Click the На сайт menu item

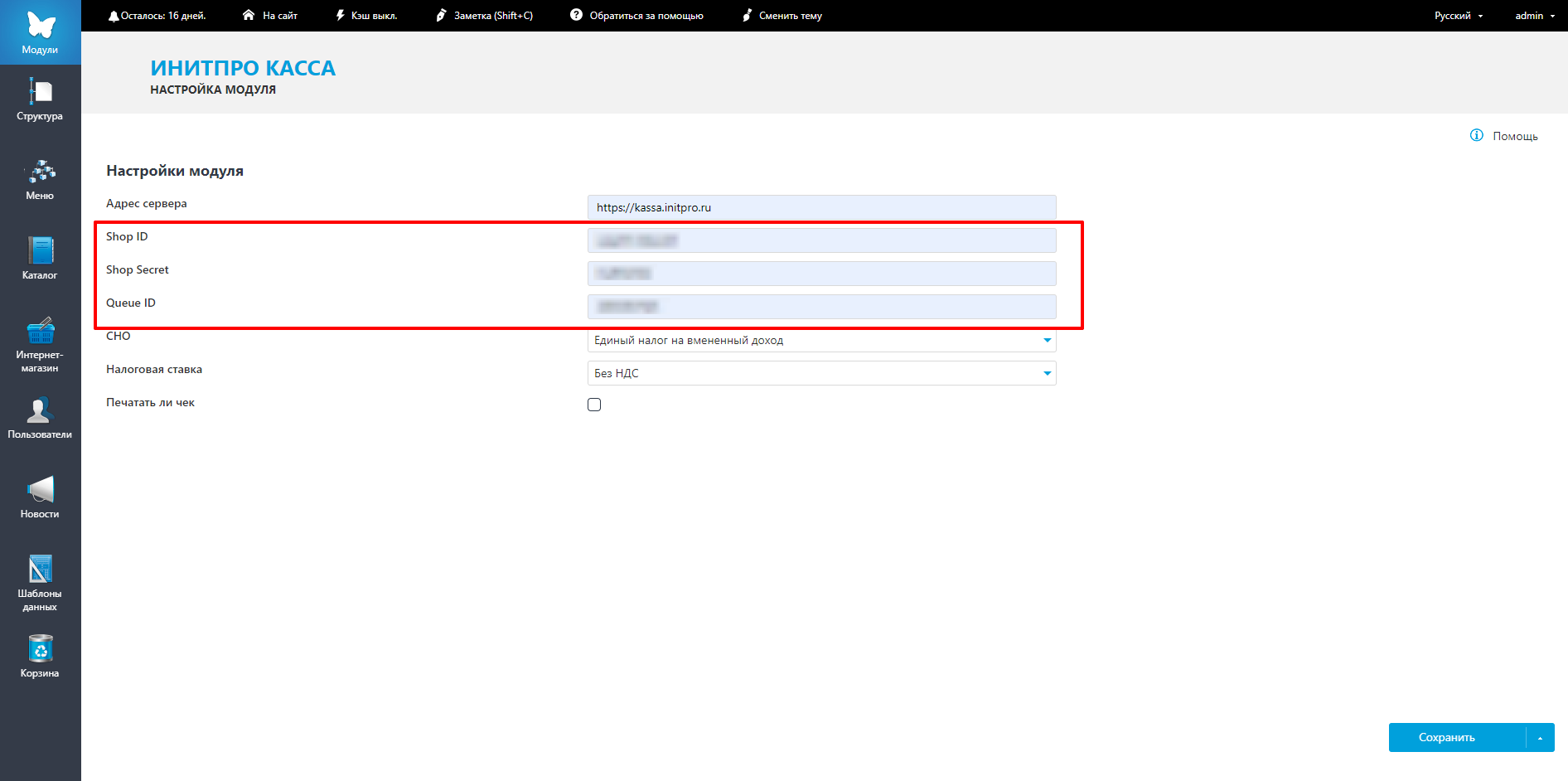click(279, 16)
